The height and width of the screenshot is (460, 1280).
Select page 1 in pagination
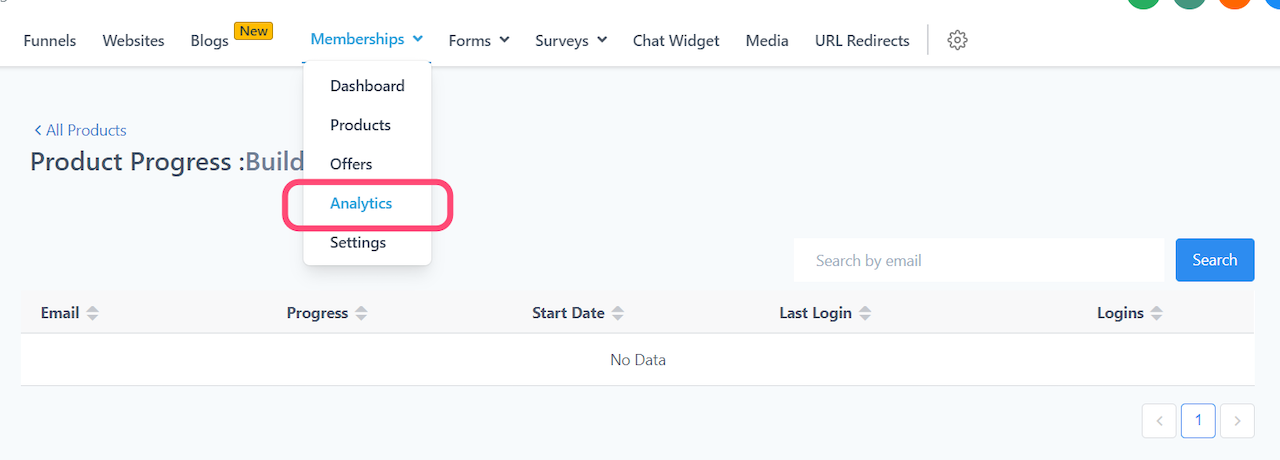tap(1198, 421)
